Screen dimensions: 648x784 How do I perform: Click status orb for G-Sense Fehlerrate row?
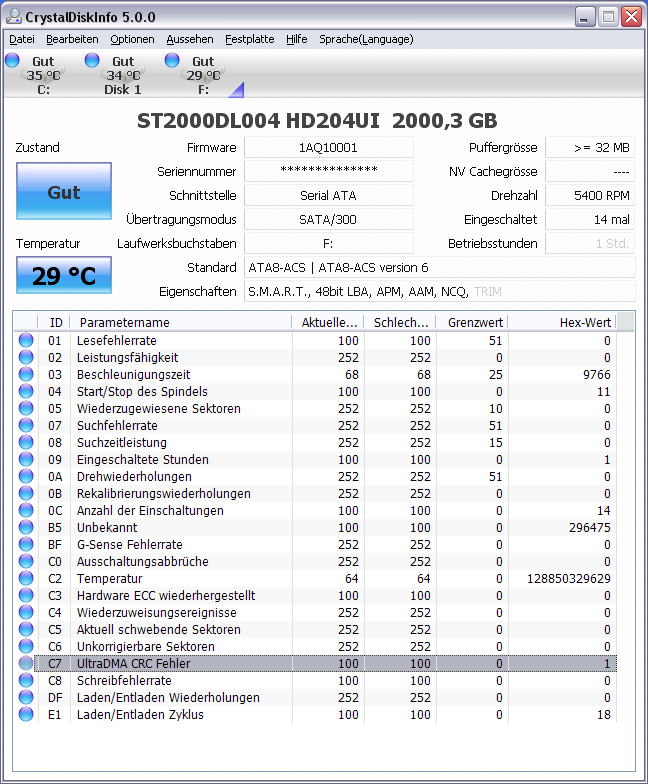[x=26, y=544]
